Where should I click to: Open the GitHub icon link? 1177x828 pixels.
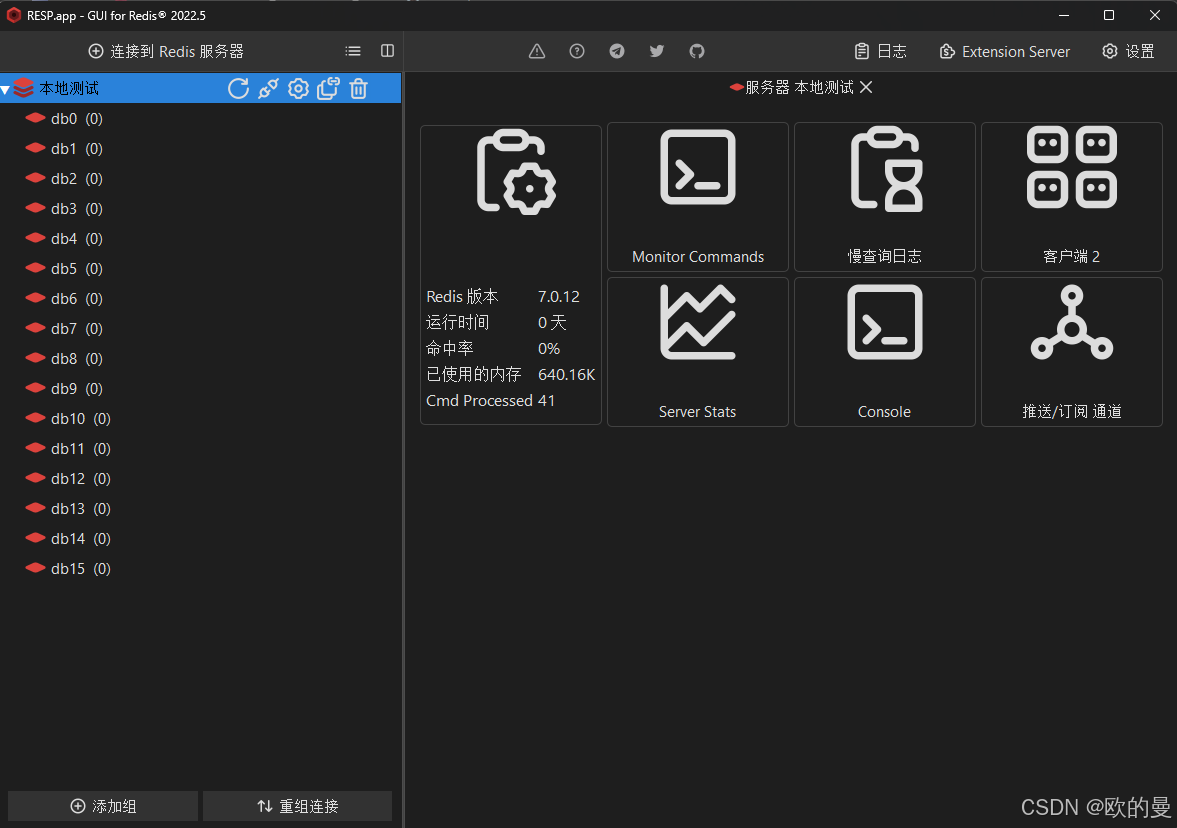click(x=697, y=51)
